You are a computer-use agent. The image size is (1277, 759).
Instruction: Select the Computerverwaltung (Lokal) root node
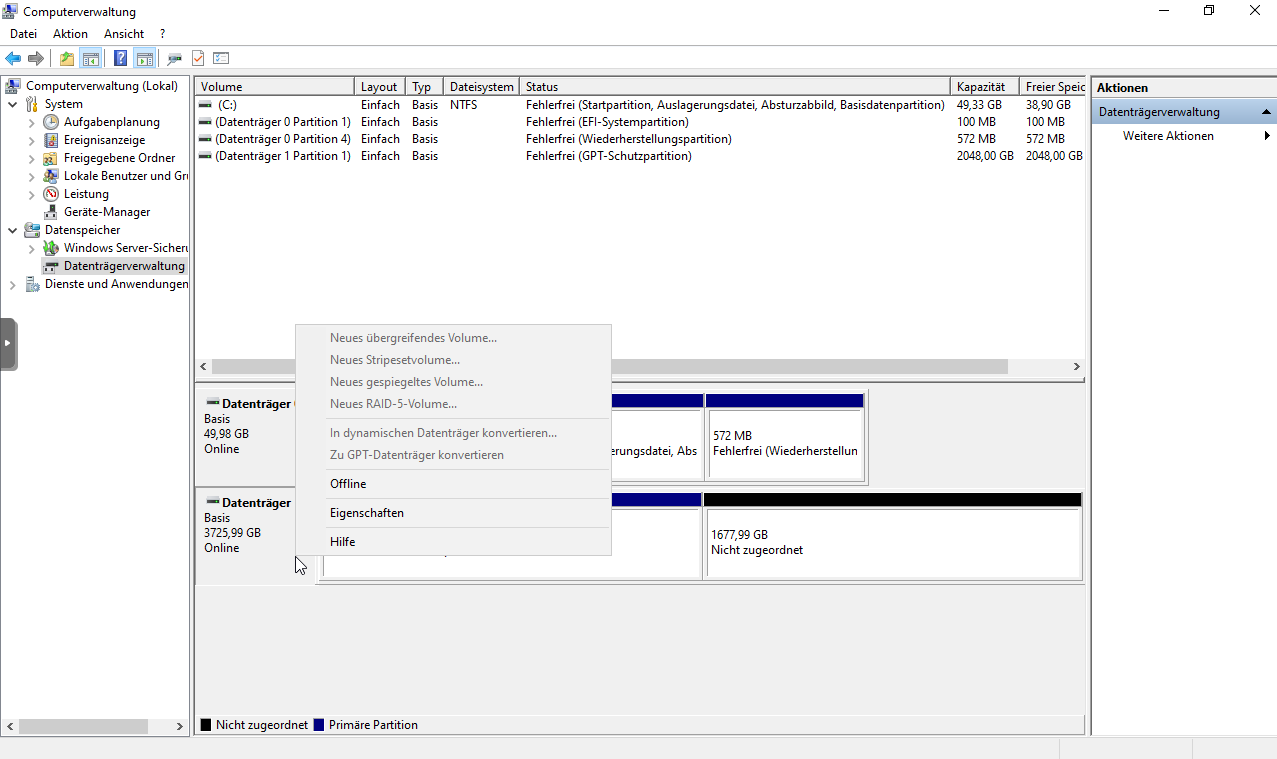tap(102, 86)
